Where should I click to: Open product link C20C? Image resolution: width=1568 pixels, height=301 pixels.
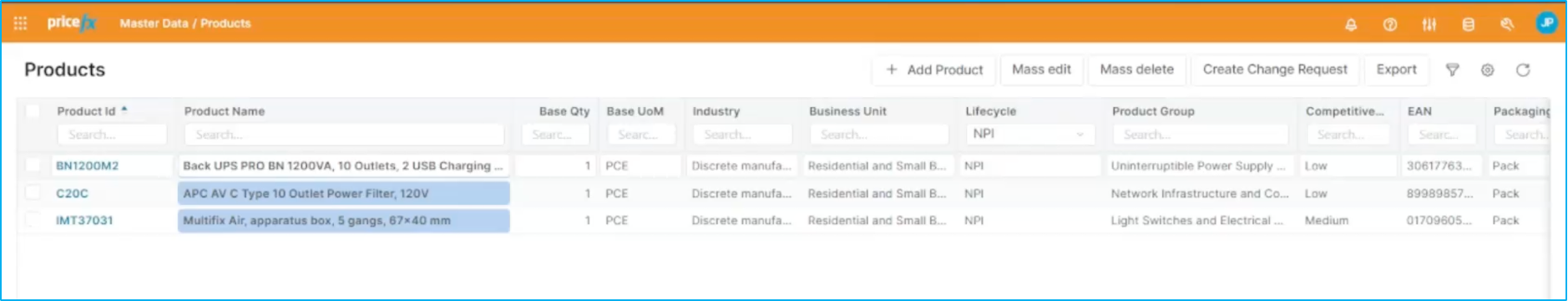click(72, 193)
